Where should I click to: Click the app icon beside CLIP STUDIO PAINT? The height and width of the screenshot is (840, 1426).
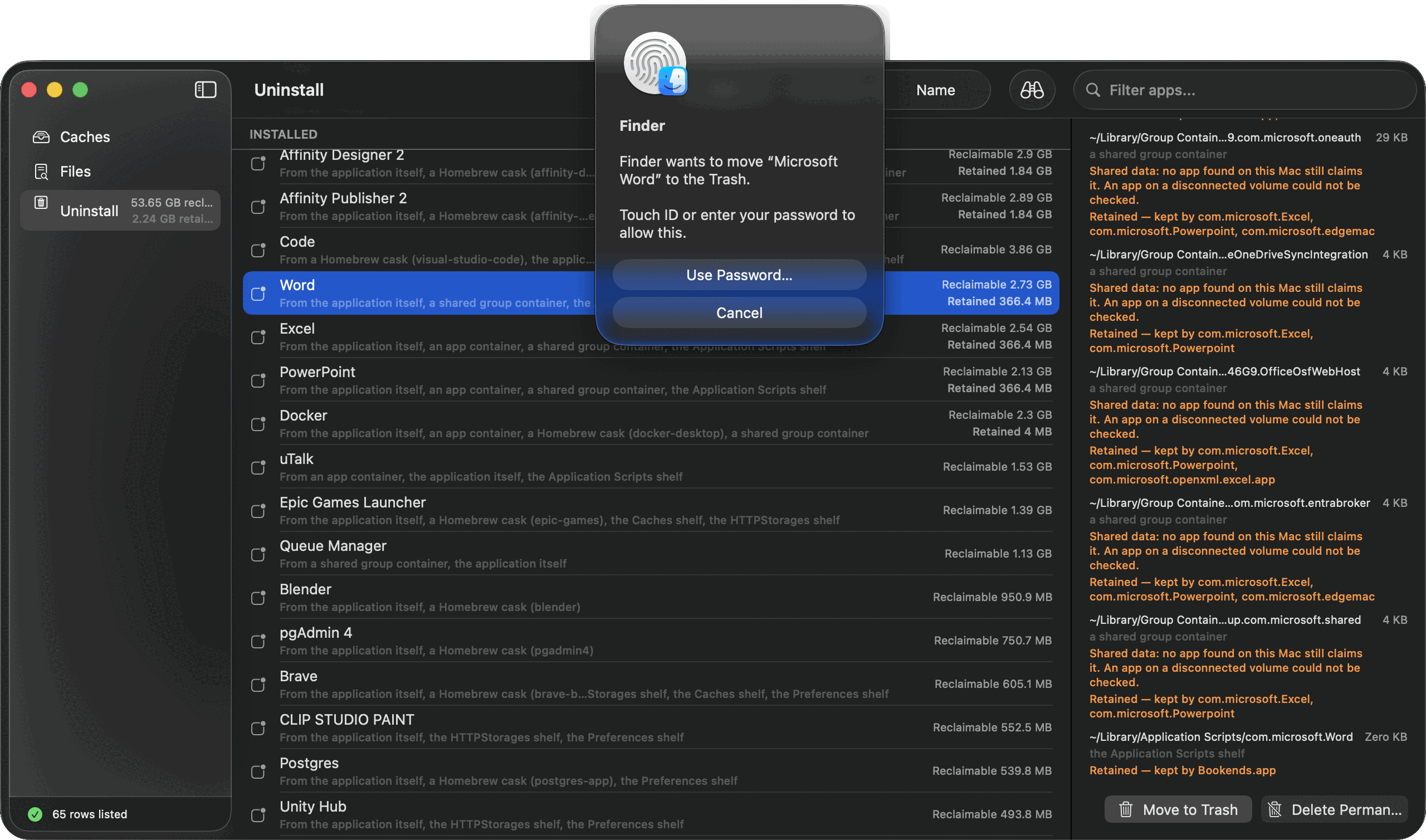(x=258, y=728)
